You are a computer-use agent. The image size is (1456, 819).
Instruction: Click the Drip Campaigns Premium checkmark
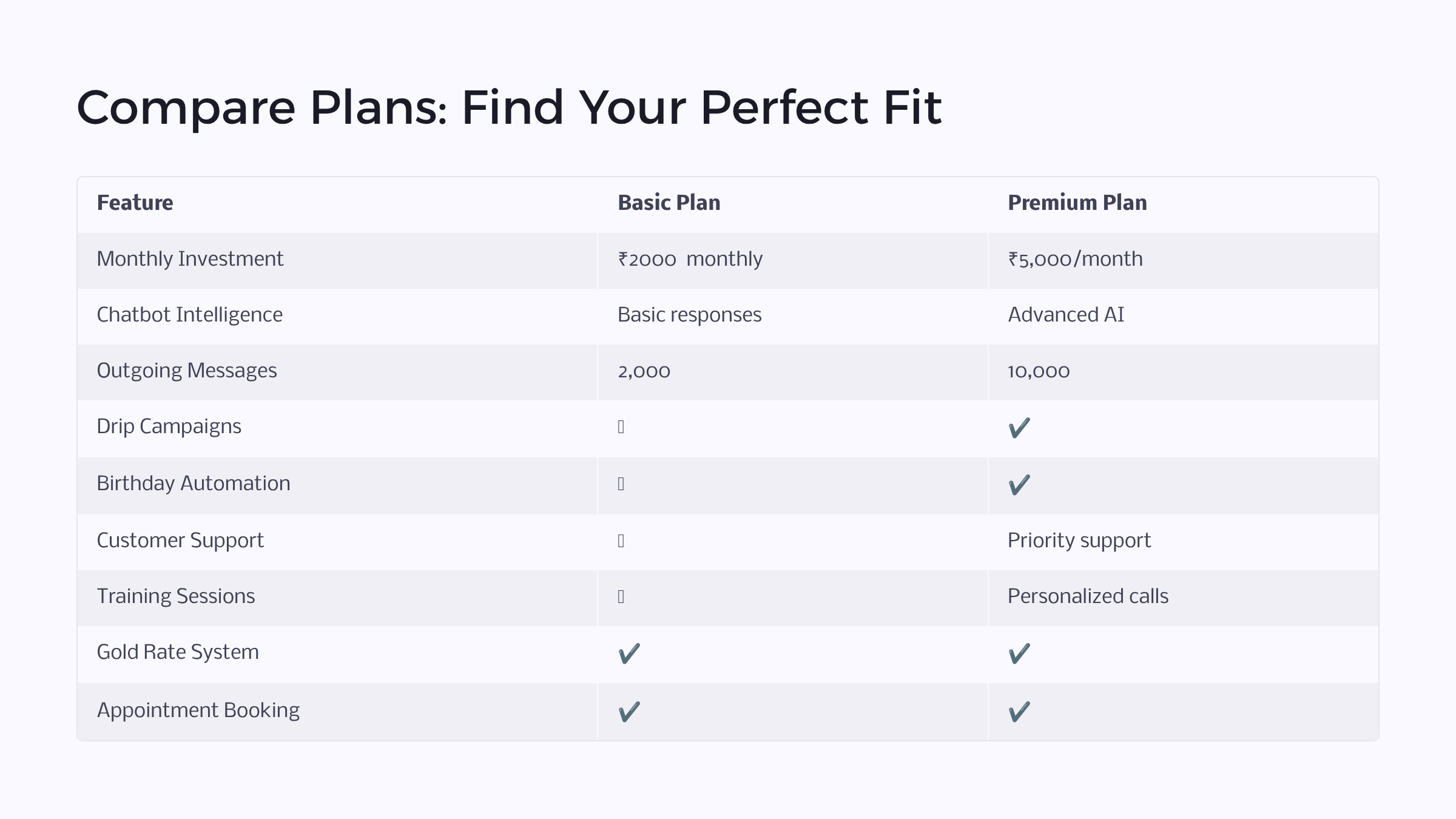point(1019,428)
